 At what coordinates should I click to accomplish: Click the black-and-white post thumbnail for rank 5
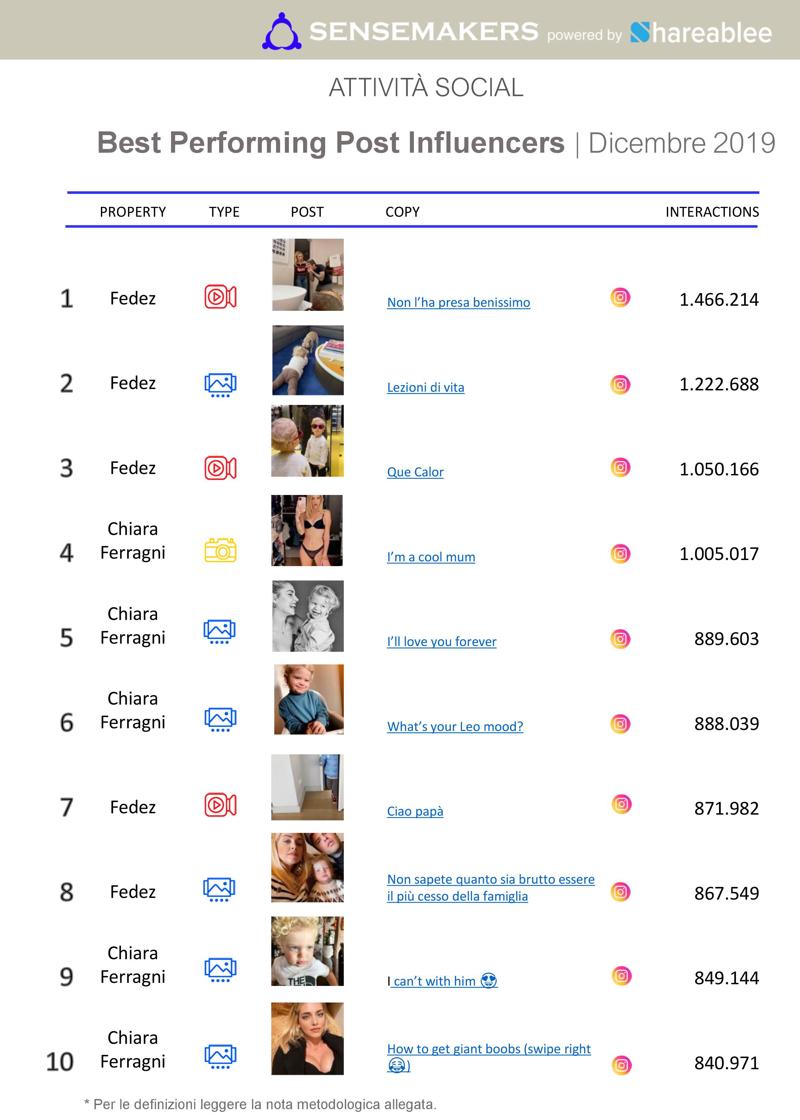308,616
